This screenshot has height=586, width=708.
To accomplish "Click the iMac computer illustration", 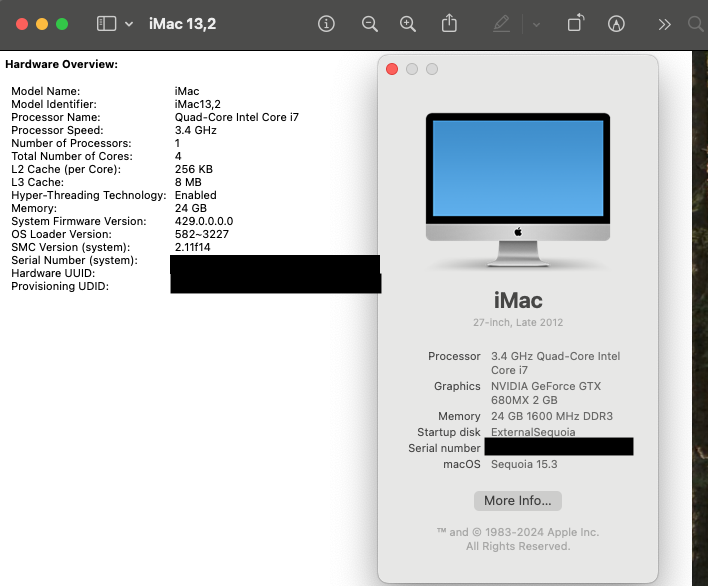I will [x=518, y=190].
